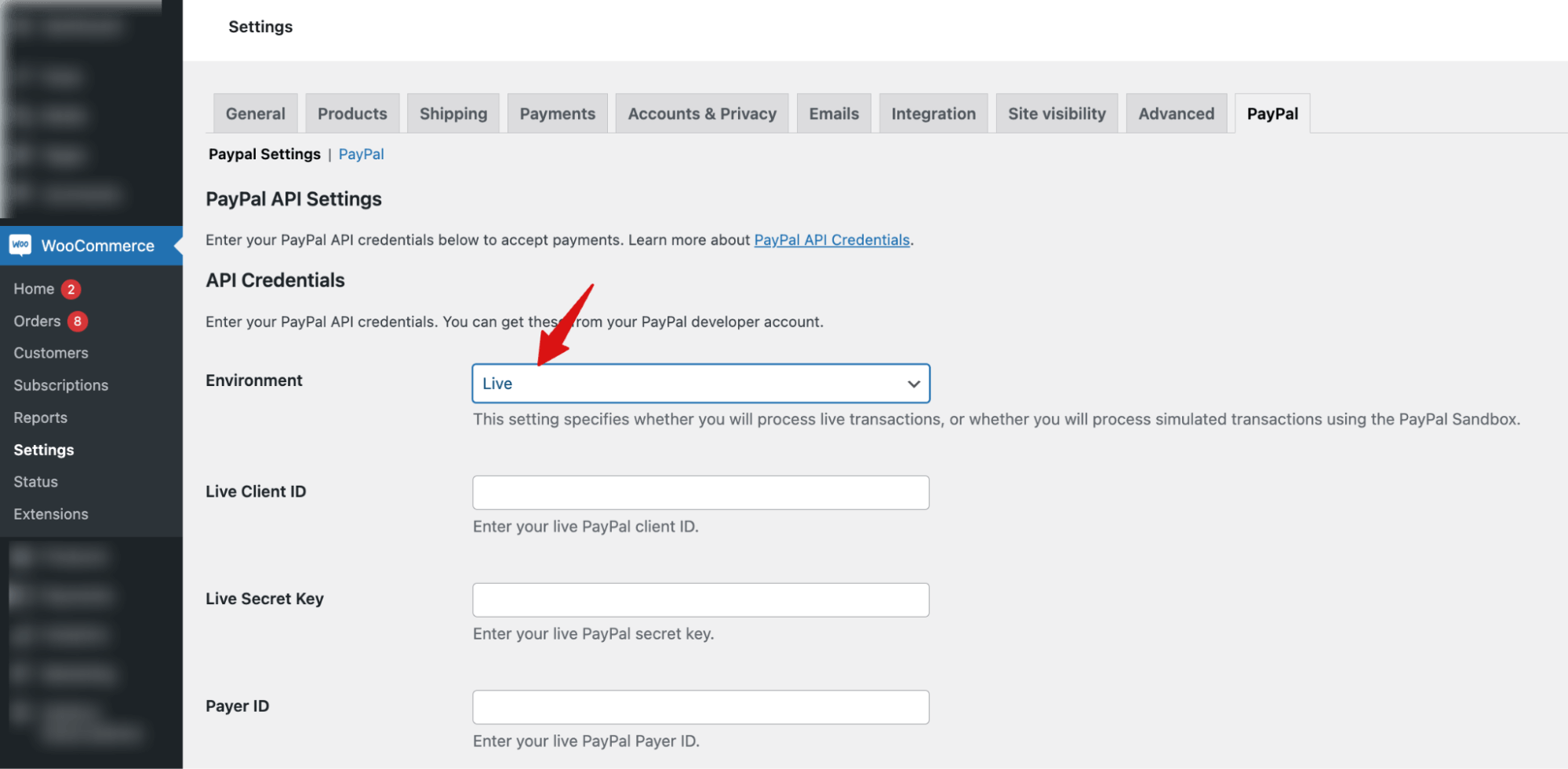Viewport: 1568px width, 769px height.
Task: Focus the Live Client ID field
Action: coord(700,493)
